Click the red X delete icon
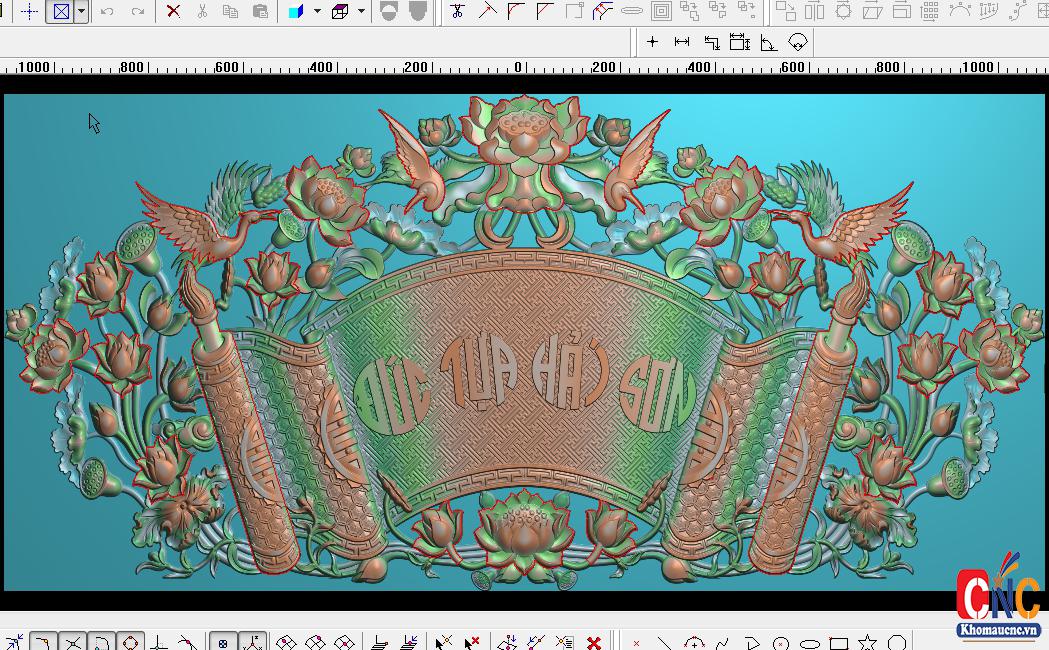Image resolution: width=1049 pixels, height=650 pixels. (173, 12)
